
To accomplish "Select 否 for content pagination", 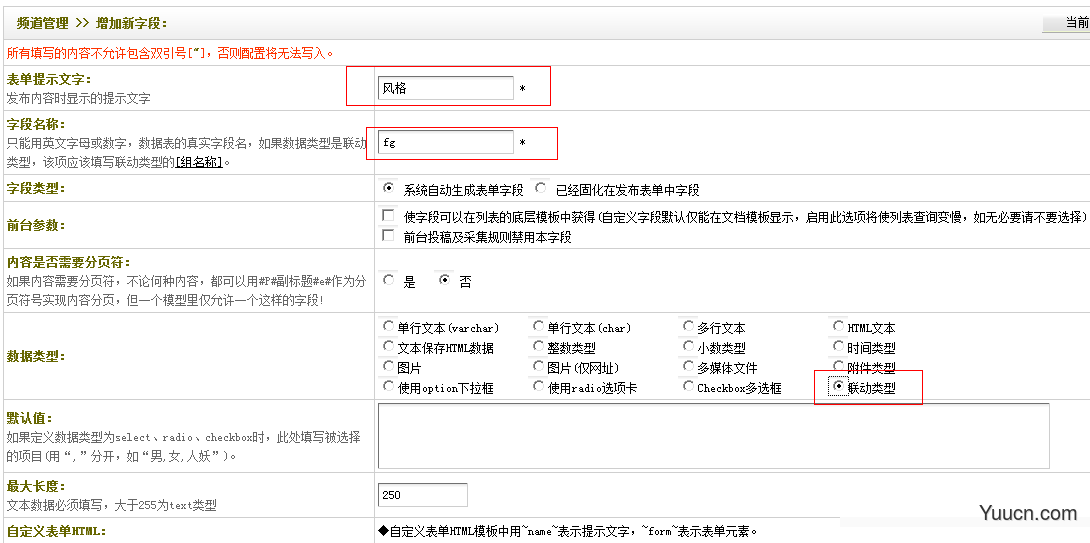I will (x=445, y=281).
